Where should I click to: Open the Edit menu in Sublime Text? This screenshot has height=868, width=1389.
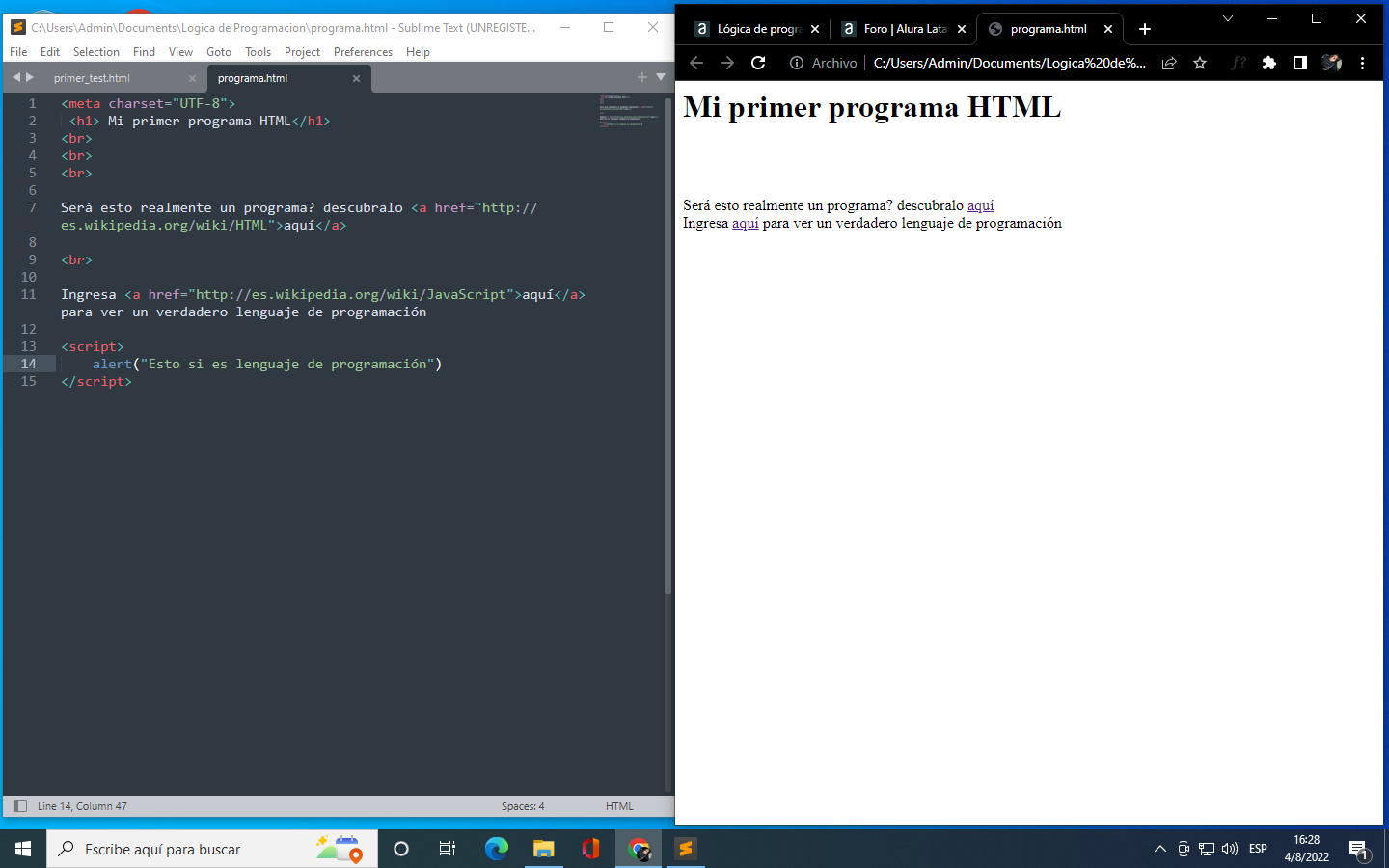(x=50, y=52)
